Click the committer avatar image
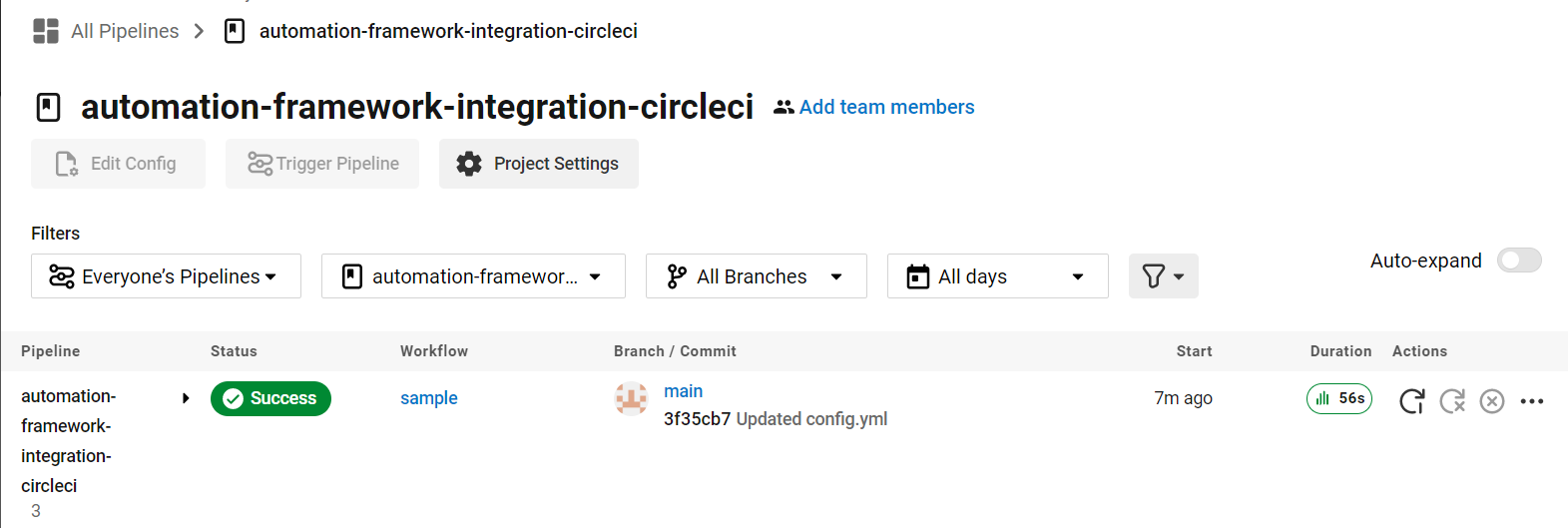1568x528 pixels. coord(631,399)
